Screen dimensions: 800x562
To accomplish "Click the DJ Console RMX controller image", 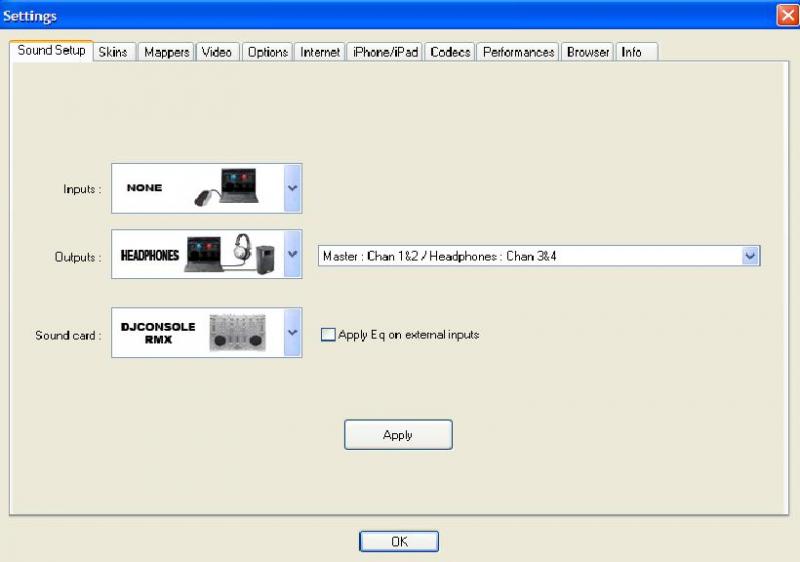I will click(238, 333).
